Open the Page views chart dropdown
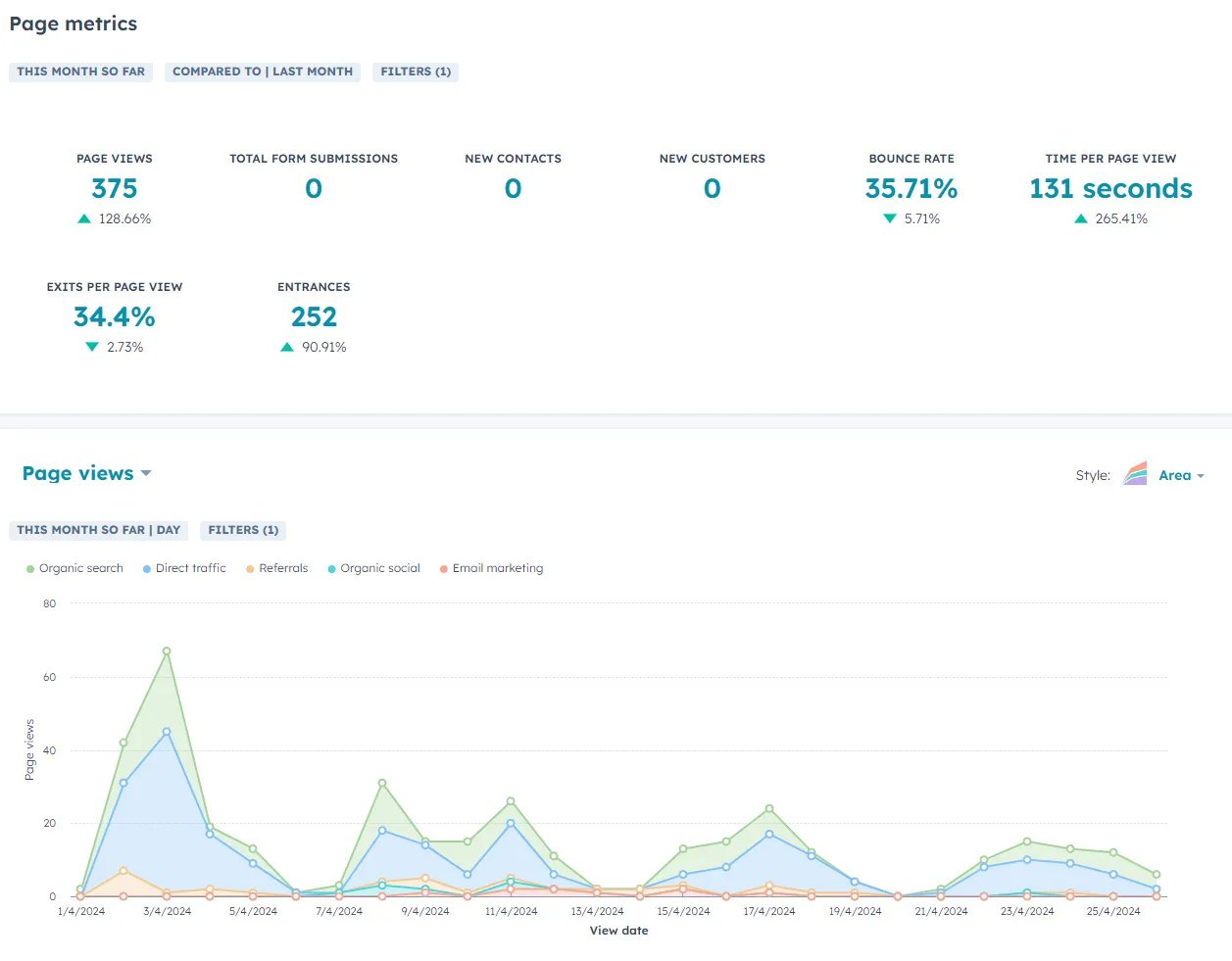This screenshot has height=961, width=1232. tap(87, 474)
